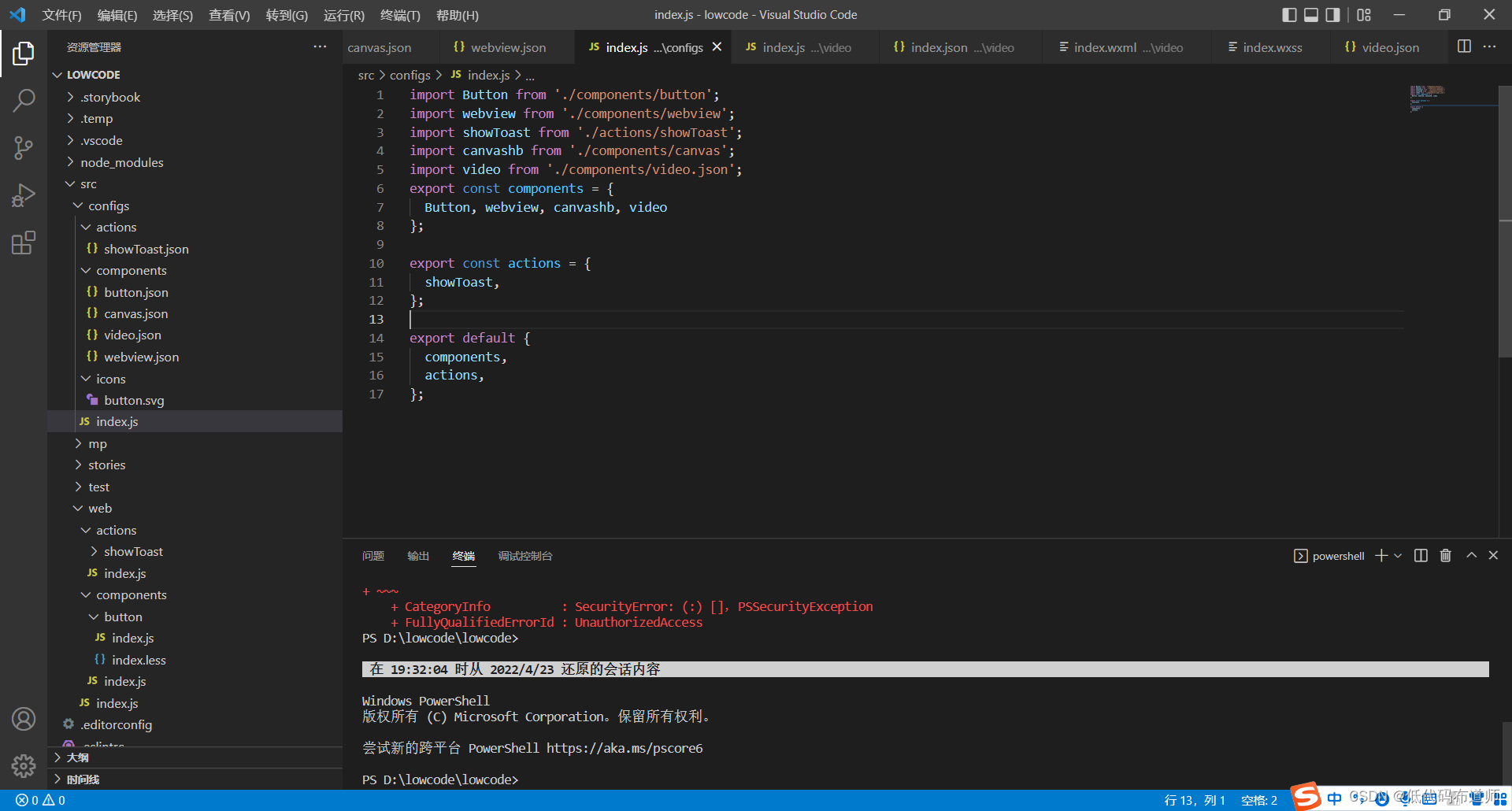The width and height of the screenshot is (1512, 811).
Task: Open the Source Control view
Action: click(24, 148)
